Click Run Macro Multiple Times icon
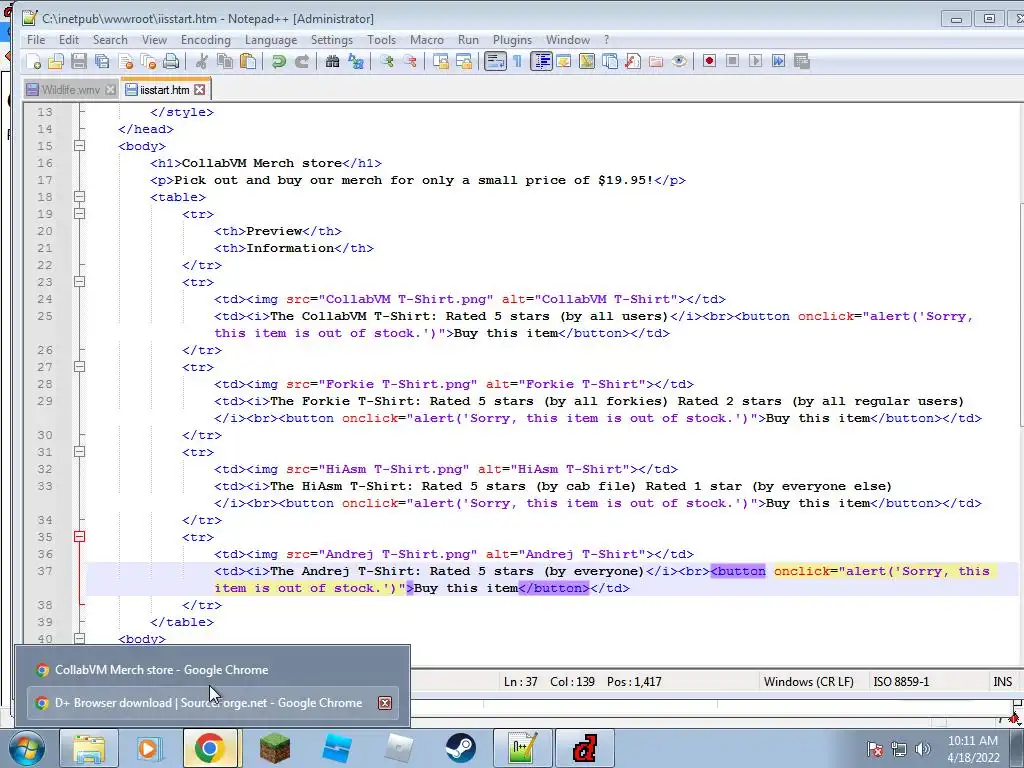The width and height of the screenshot is (1024, 768). click(778, 61)
